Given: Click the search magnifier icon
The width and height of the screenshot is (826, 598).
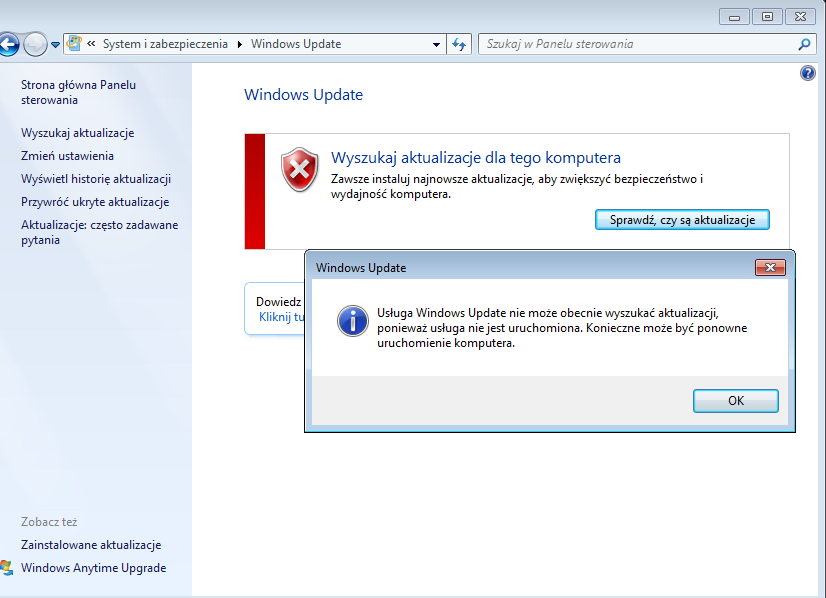Looking at the screenshot, I should [x=804, y=44].
